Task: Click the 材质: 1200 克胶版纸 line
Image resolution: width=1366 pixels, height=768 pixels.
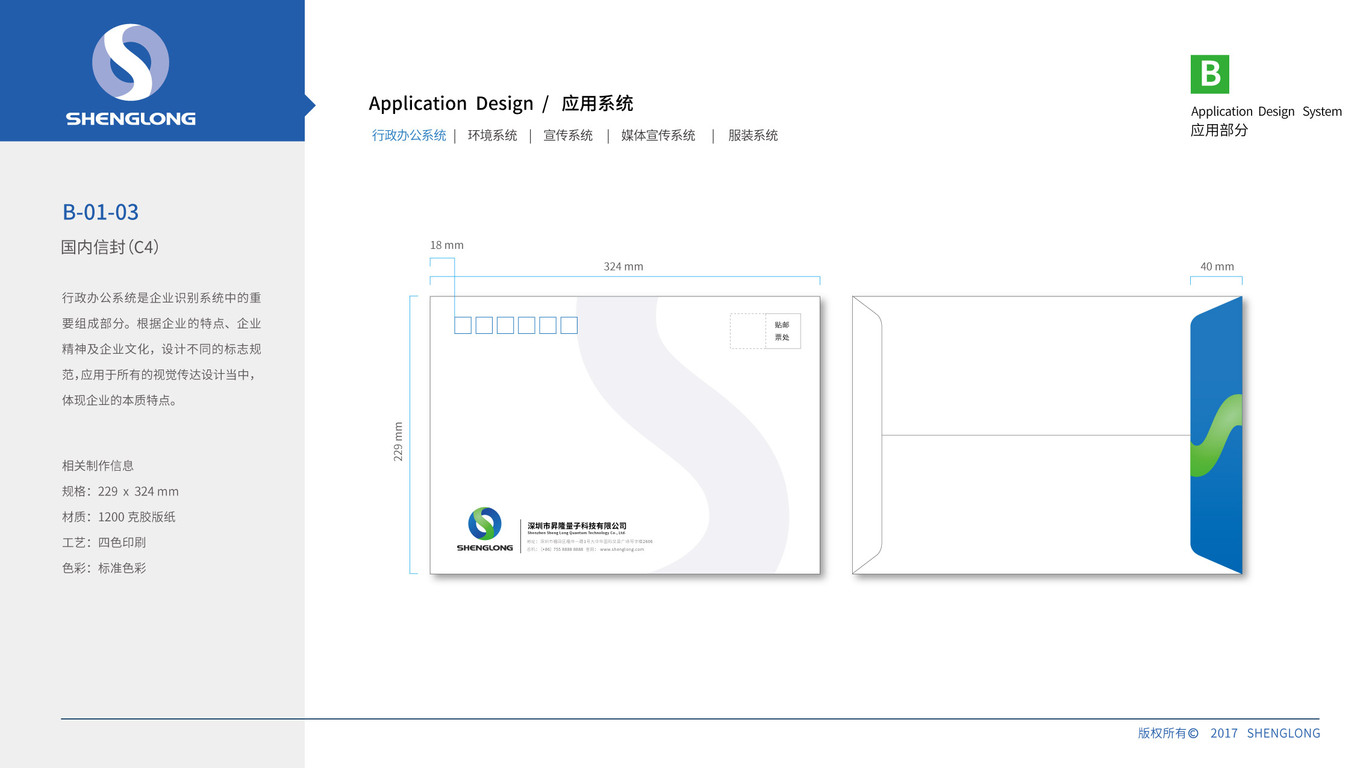Action: [119, 517]
